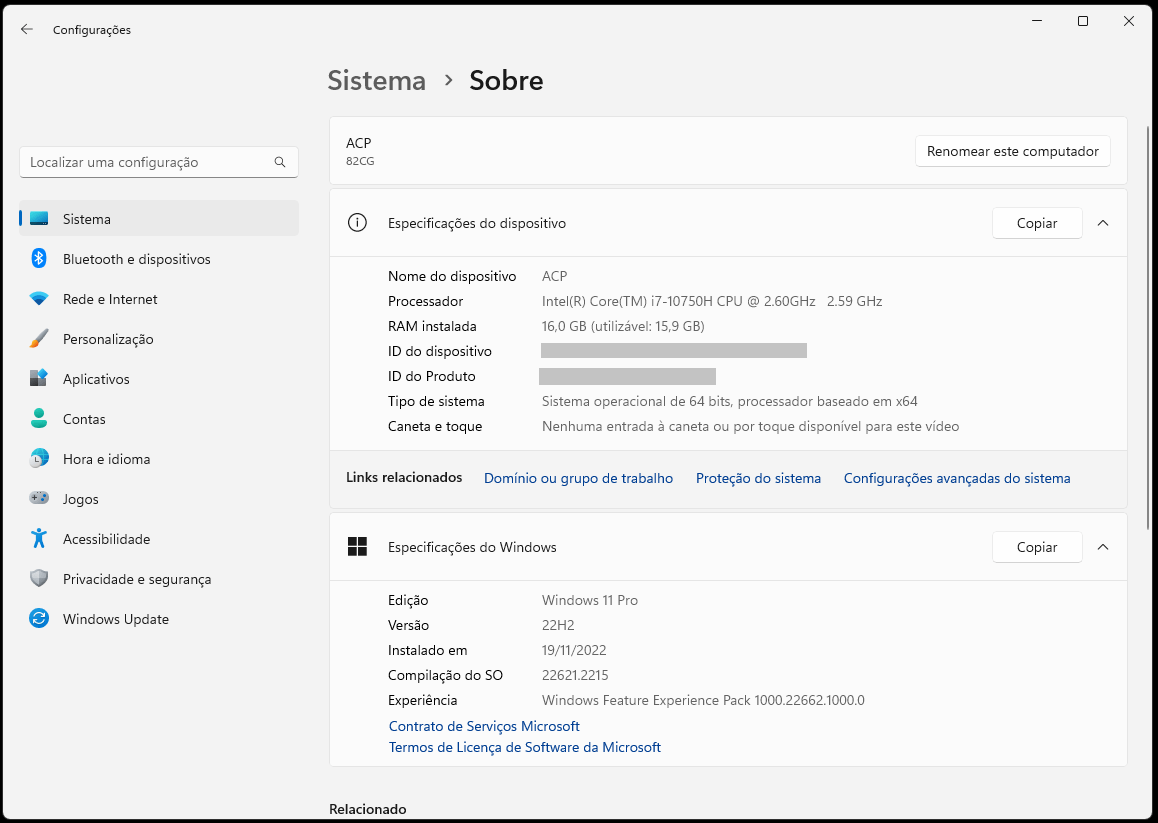This screenshot has width=1158, height=823.
Task: Click the OS build 22621.2215
Action: click(x=575, y=676)
